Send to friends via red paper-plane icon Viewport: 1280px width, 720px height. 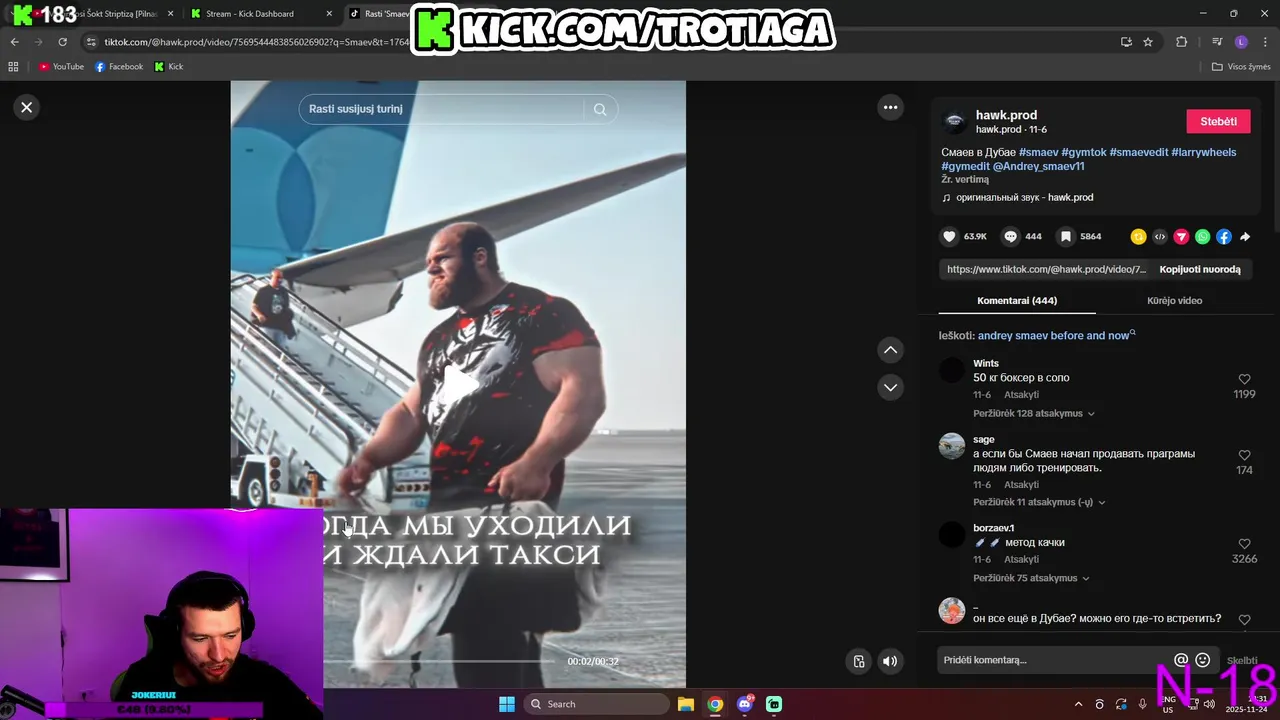tap(1181, 237)
